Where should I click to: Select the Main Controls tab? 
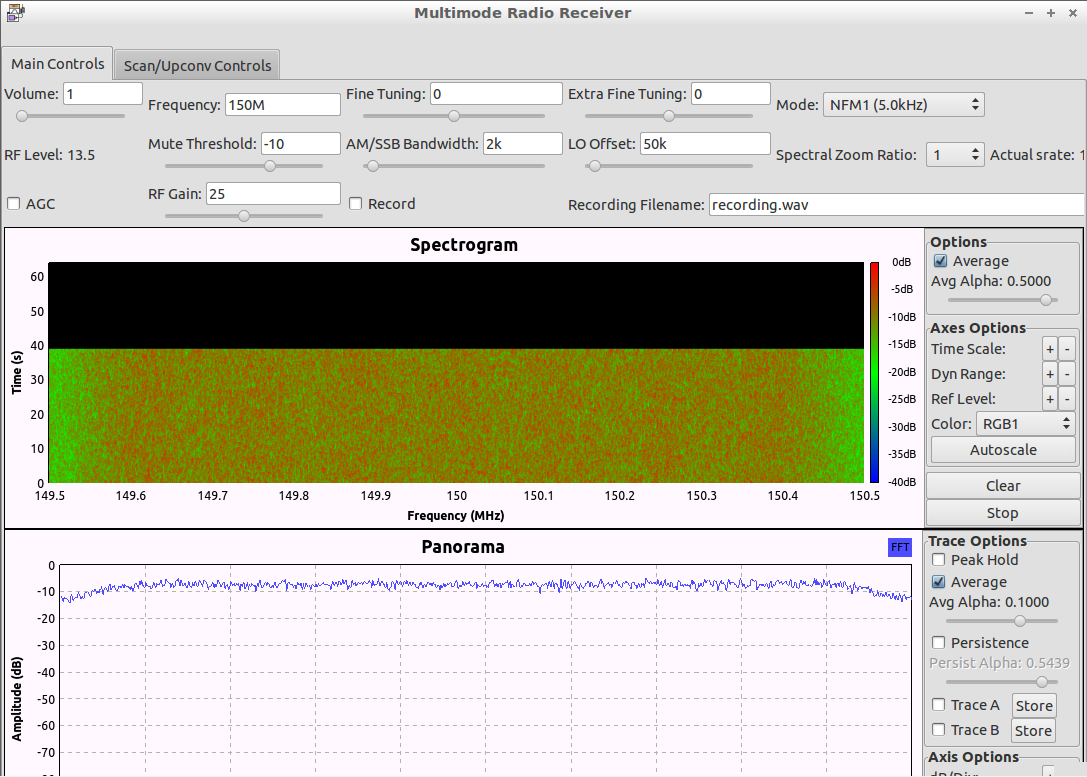(57, 63)
